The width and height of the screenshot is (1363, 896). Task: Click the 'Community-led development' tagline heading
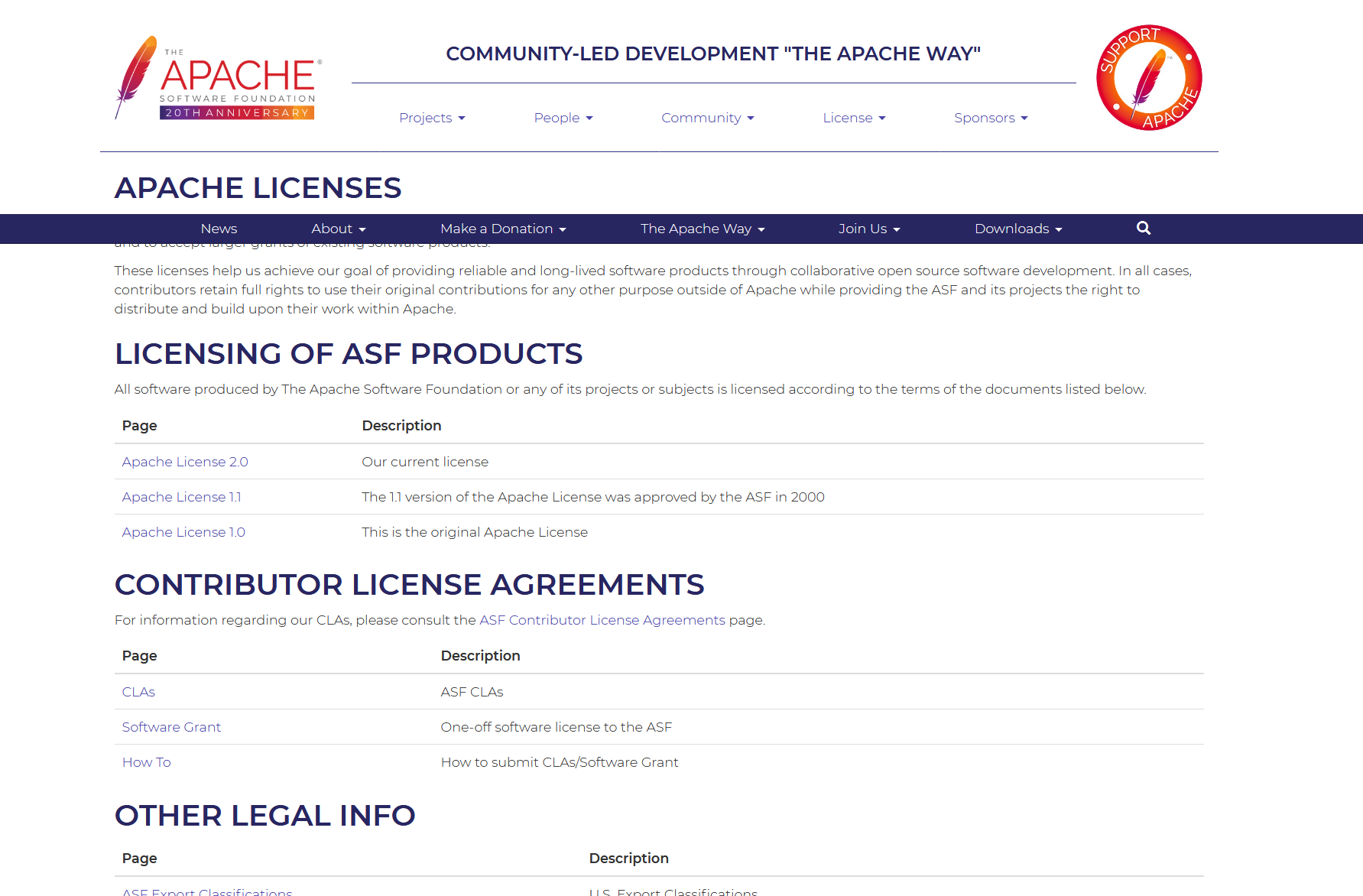click(713, 54)
